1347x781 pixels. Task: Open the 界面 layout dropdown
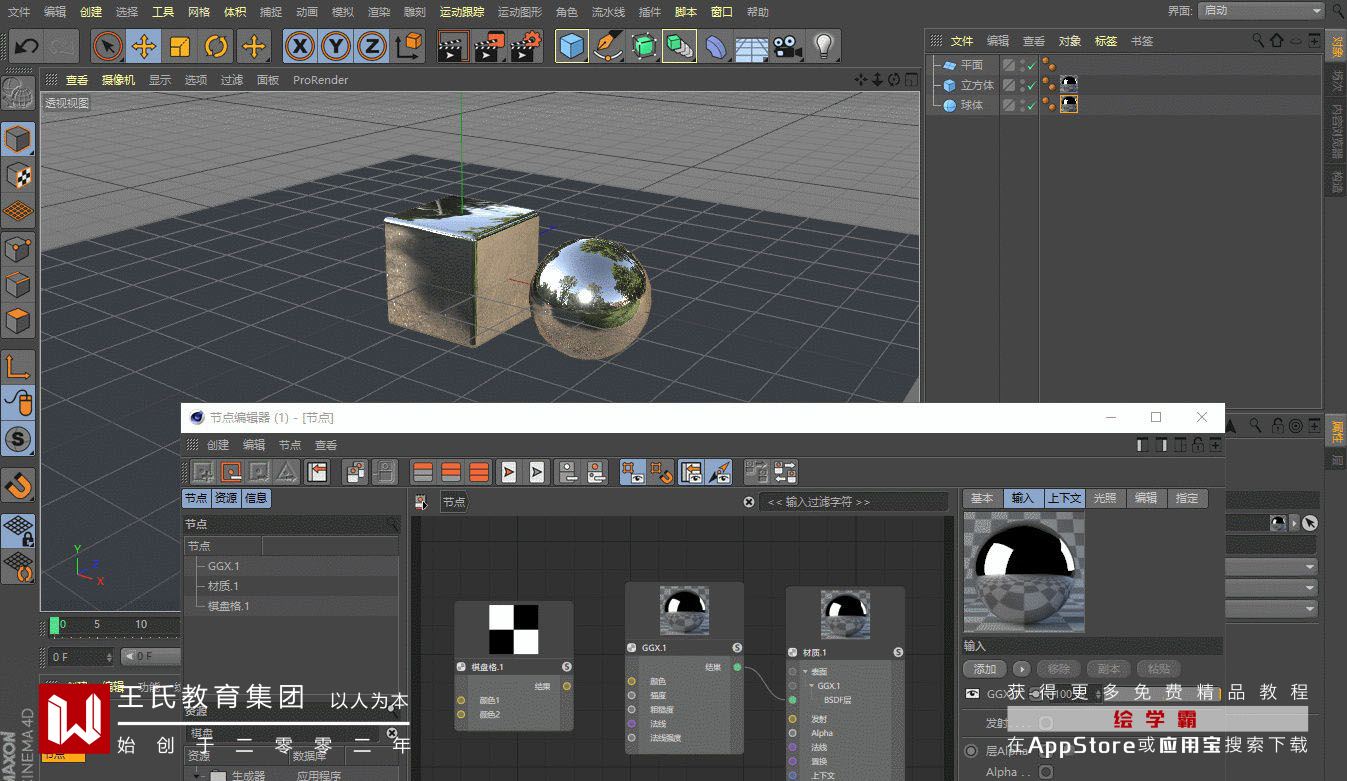point(1260,11)
